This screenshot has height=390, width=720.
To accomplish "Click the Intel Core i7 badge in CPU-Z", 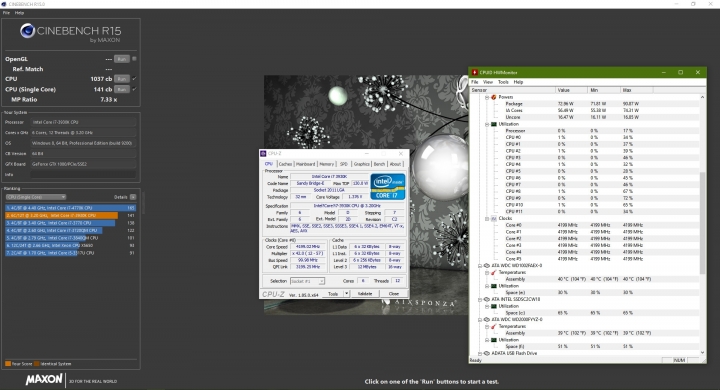I will (x=388, y=187).
